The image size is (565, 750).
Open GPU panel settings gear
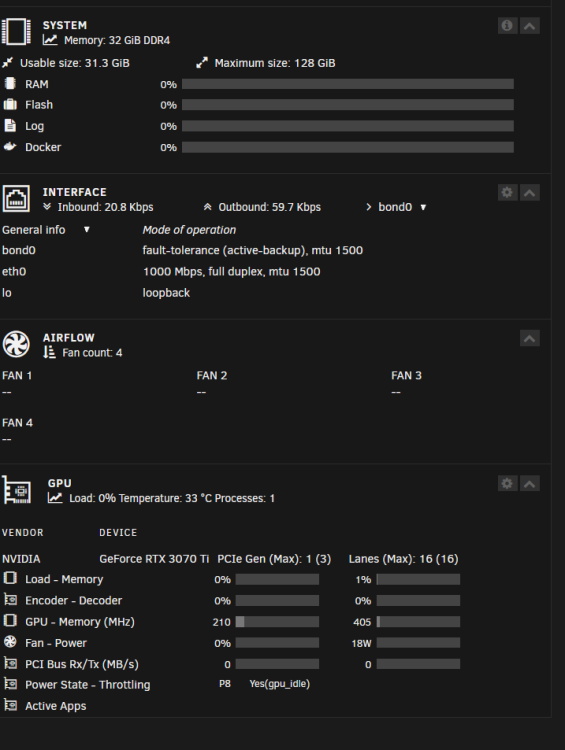point(507,483)
